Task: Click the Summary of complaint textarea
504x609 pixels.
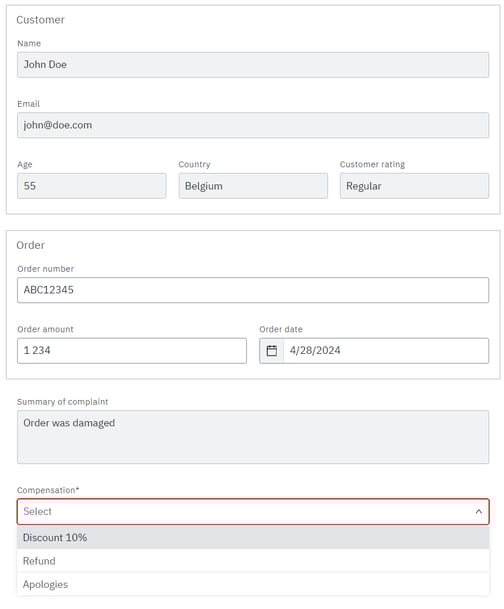Action: pos(253,437)
